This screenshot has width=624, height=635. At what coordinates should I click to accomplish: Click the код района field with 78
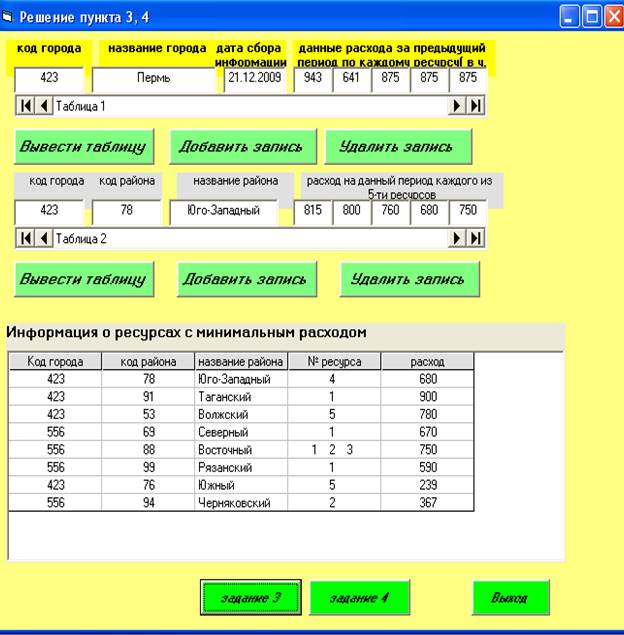[x=126, y=211]
